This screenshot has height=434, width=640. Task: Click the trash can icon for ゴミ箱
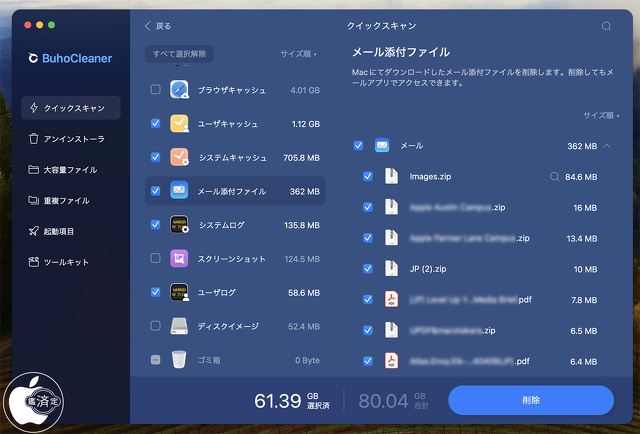click(179, 360)
